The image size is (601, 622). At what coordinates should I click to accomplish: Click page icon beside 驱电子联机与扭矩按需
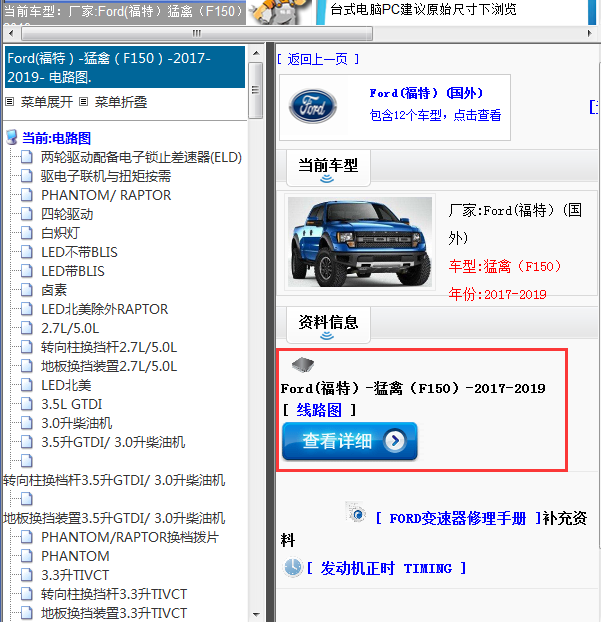tap(27, 176)
